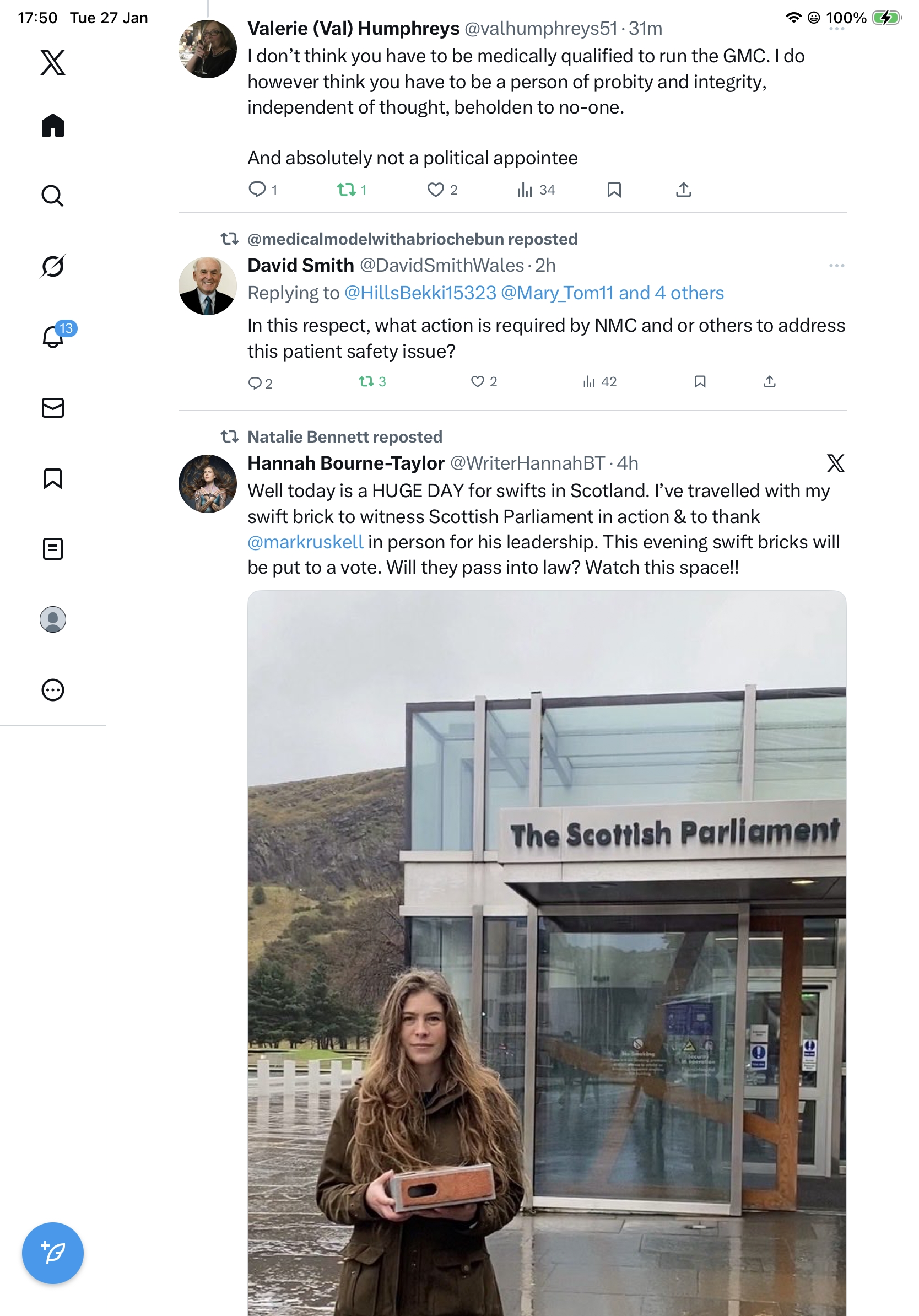919x1316 pixels.
Task: Open @HillsBekki15323 reply mention
Action: (420, 293)
